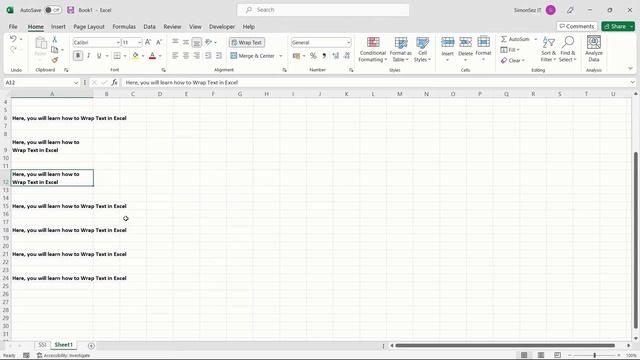Toggle Merge & Center
The image size is (640, 360).
pyautogui.click(x=253, y=56)
